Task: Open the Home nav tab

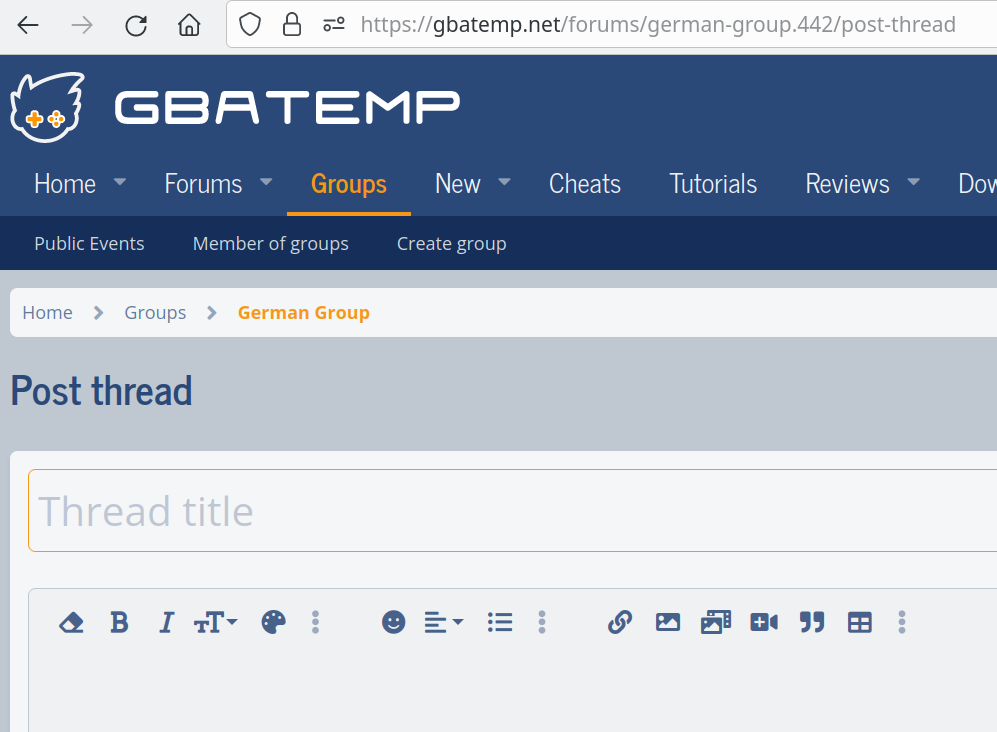Action: [x=65, y=184]
